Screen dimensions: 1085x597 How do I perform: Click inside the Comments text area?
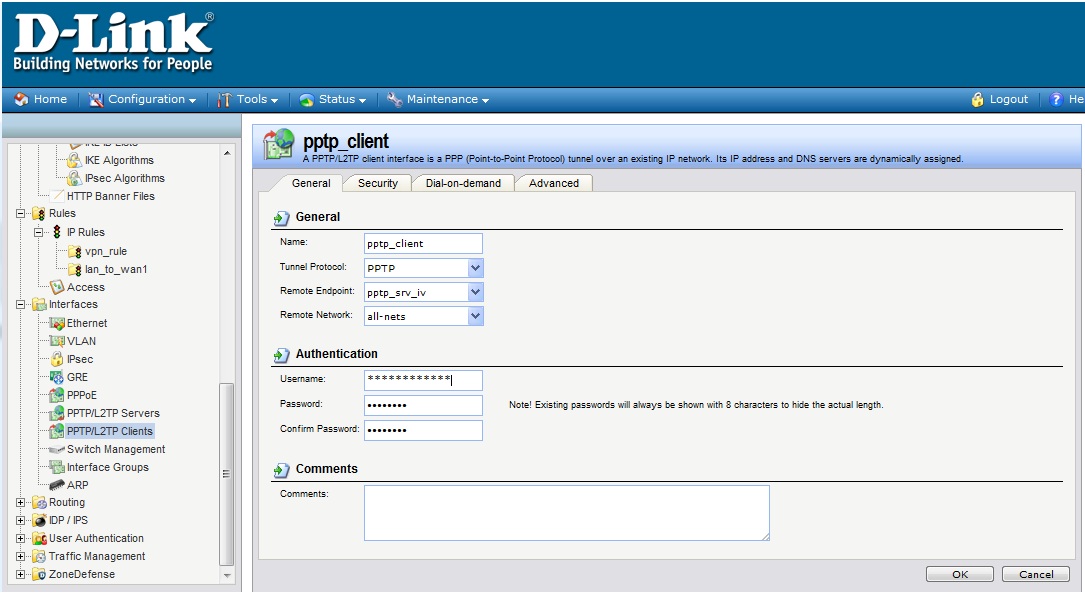click(x=566, y=512)
